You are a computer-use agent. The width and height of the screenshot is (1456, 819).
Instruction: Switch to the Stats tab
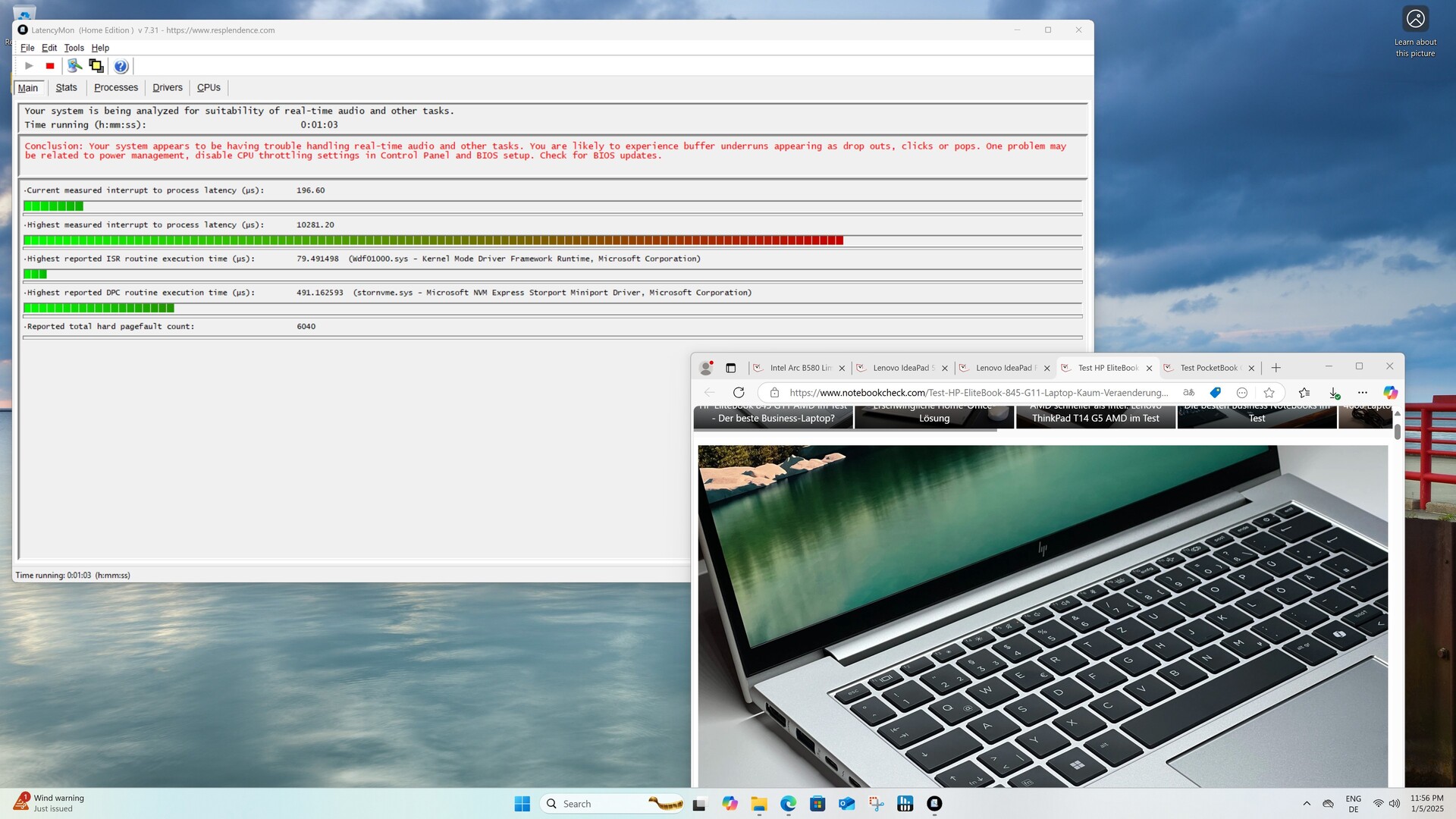pyautogui.click(x=66, y=88)
